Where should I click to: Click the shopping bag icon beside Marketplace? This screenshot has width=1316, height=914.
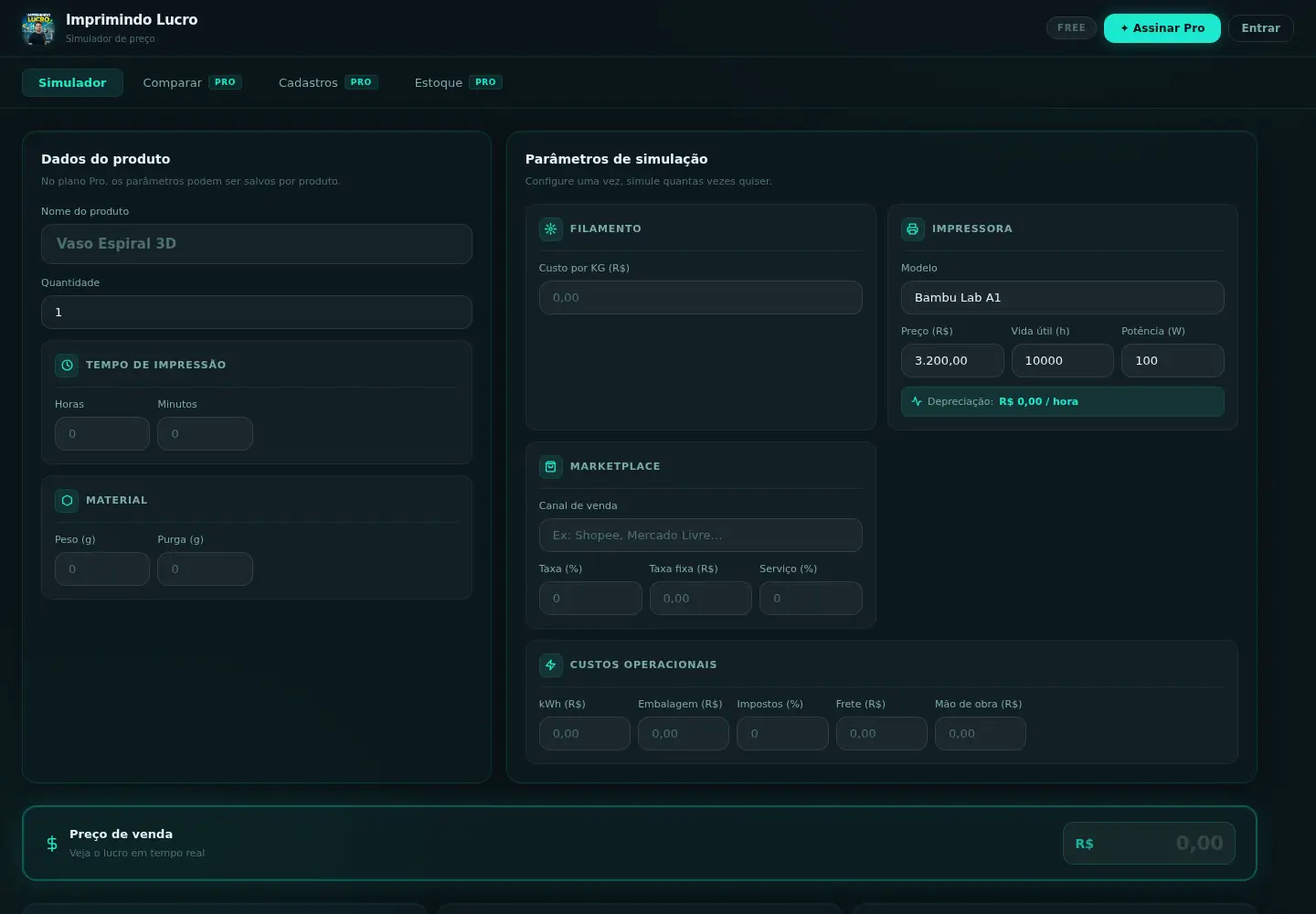(550, 466)
